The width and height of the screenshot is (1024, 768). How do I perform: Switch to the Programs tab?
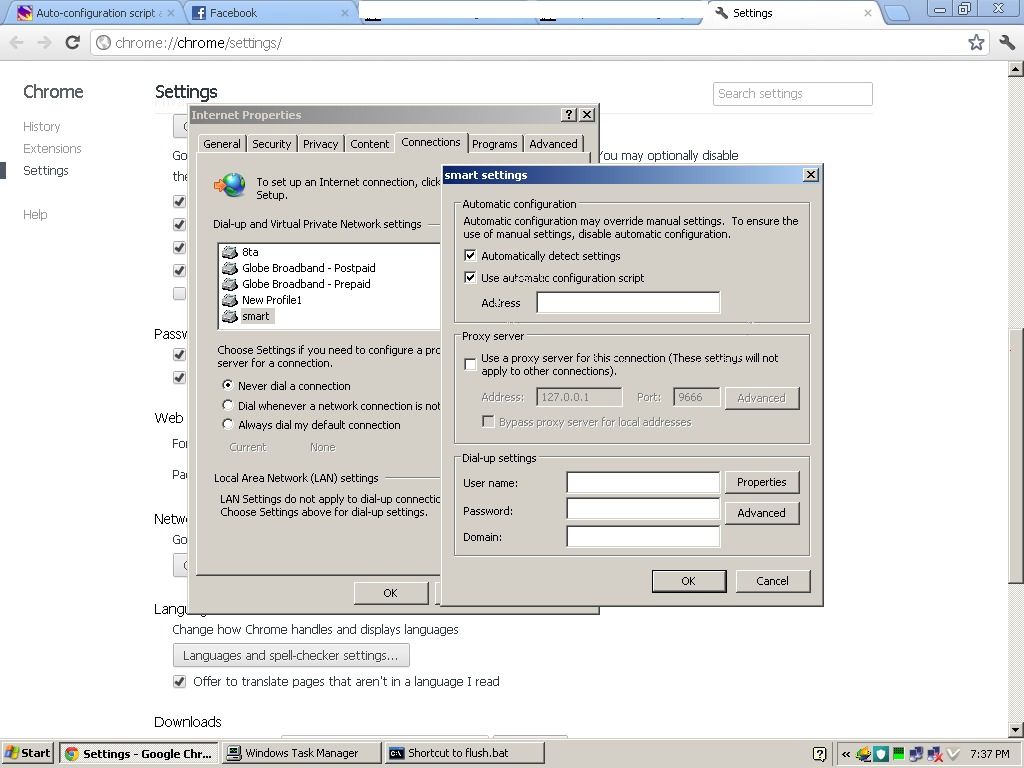click(494, 144)
